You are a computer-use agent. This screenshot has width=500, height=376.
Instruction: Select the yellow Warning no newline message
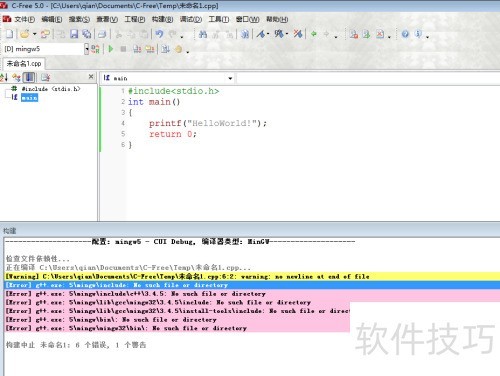pos(252,276)
